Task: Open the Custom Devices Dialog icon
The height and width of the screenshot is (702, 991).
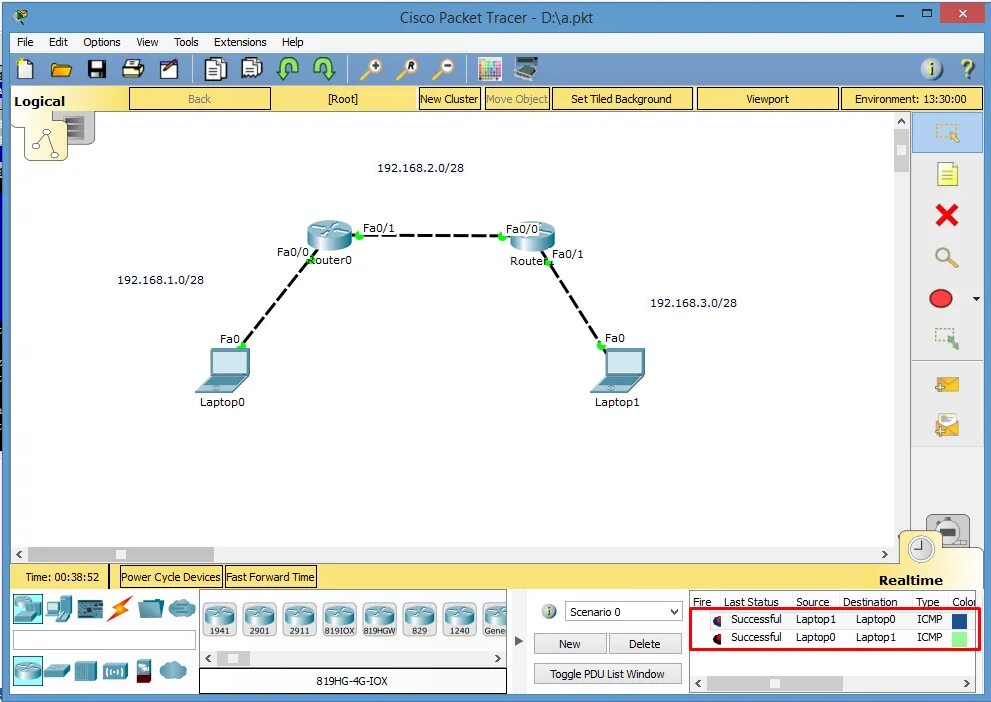Action: coord(526,68)
